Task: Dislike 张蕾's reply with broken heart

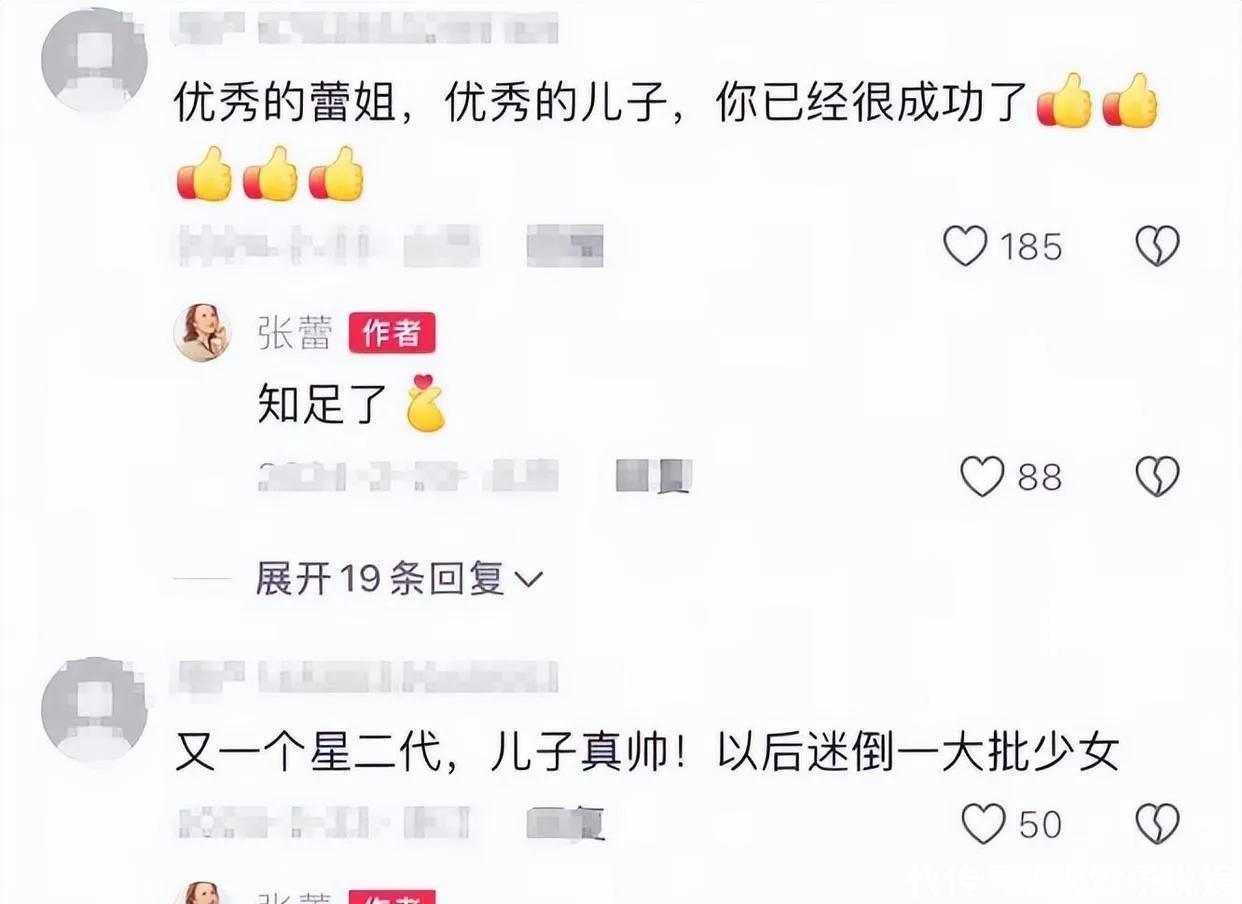Action: click(x=1157, y=477)
